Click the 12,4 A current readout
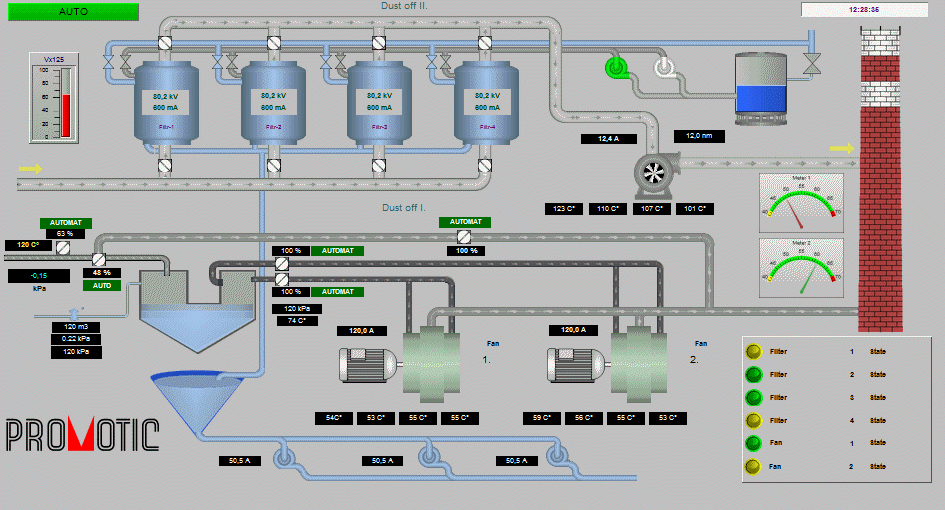The height and width of the screenshot is (510, 945). [x=609, y=139]
